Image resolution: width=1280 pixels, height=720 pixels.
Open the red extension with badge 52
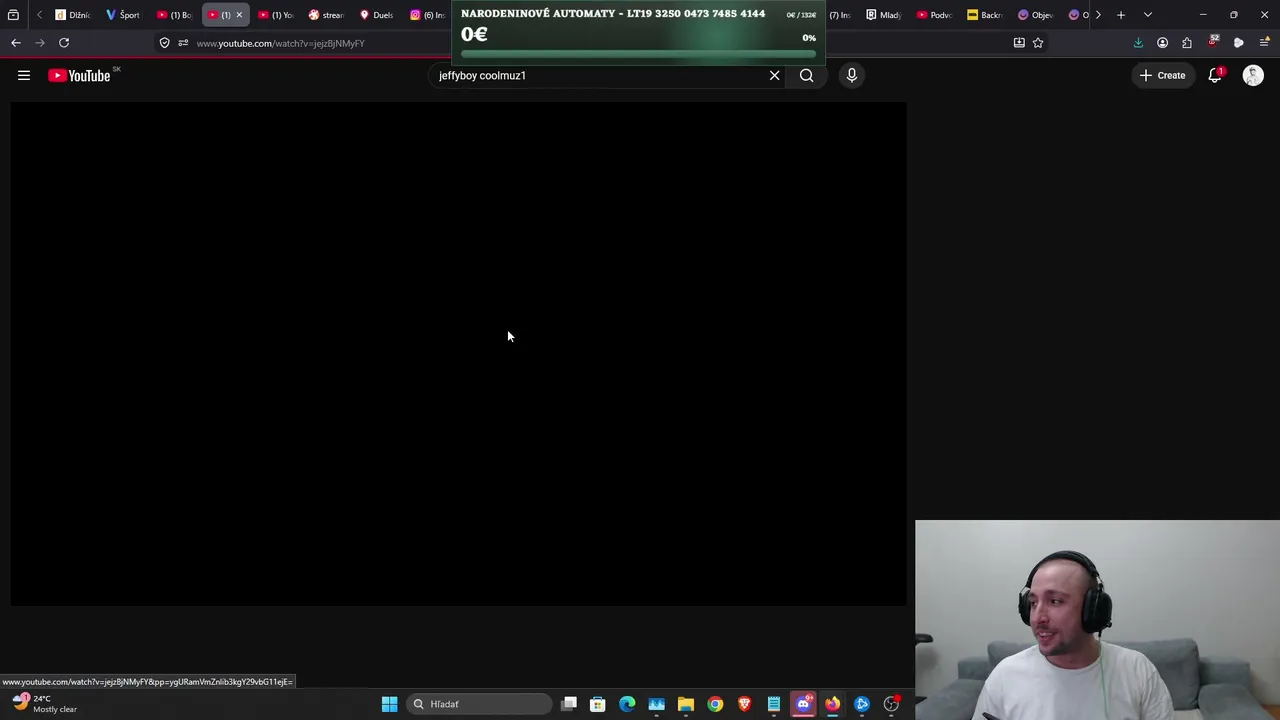(x=1213, y=43)
